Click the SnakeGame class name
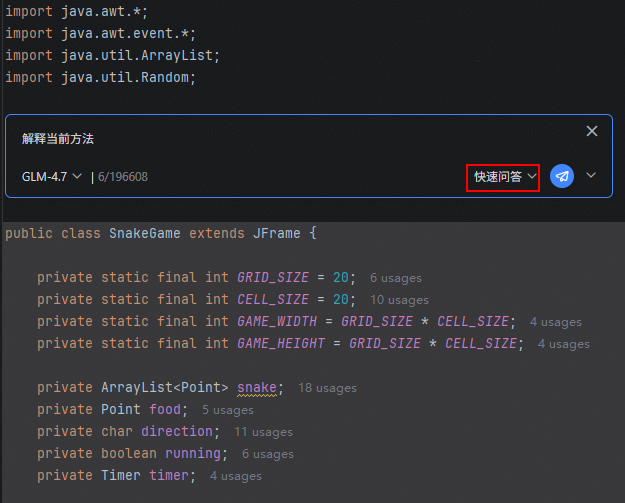The image size is (625, 503). coord(144,233)
